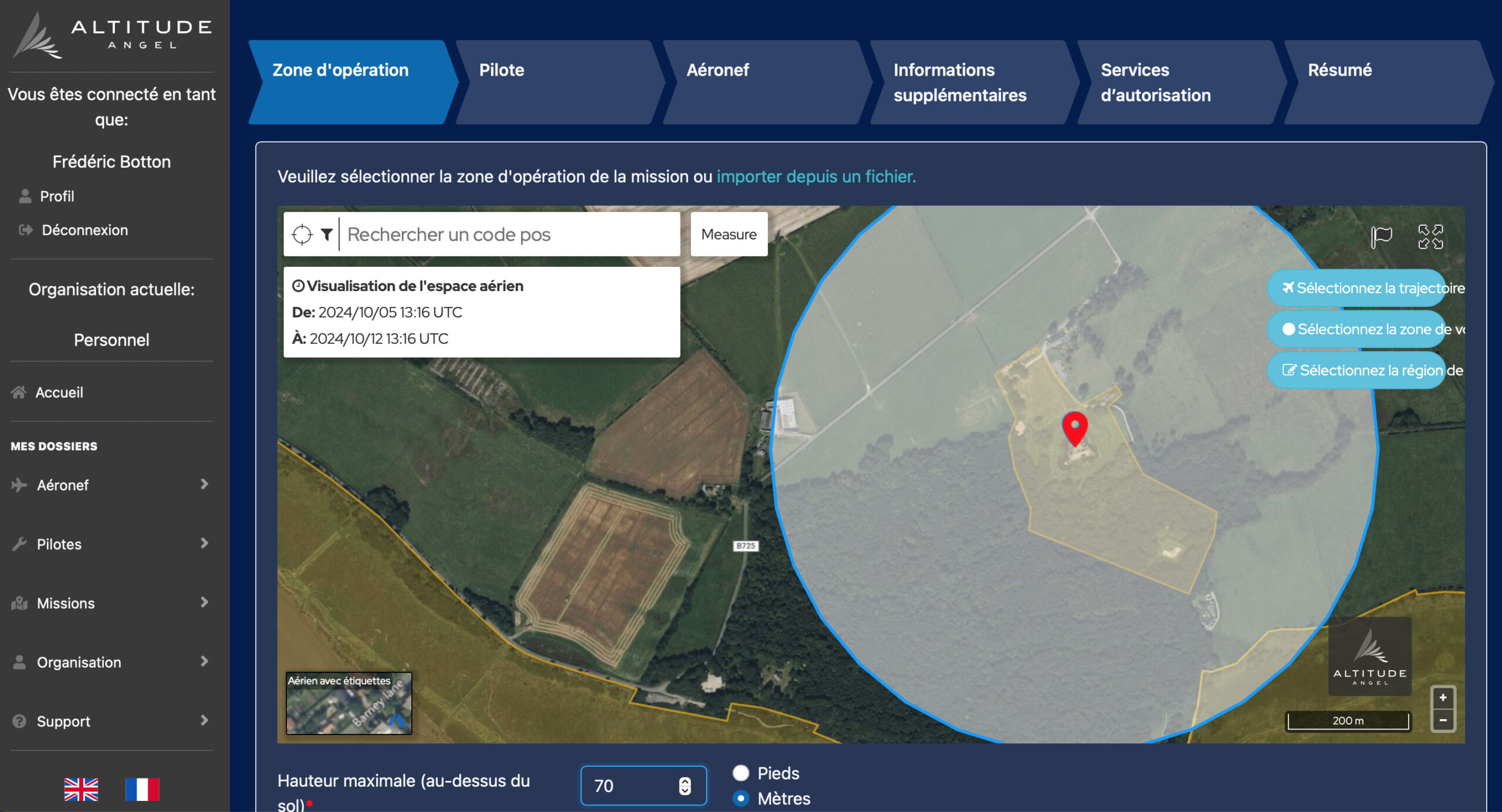Click the À: 2024/10/12 13:16 UTC text
The image size is (1502, 812).
(x=370, y=339)
